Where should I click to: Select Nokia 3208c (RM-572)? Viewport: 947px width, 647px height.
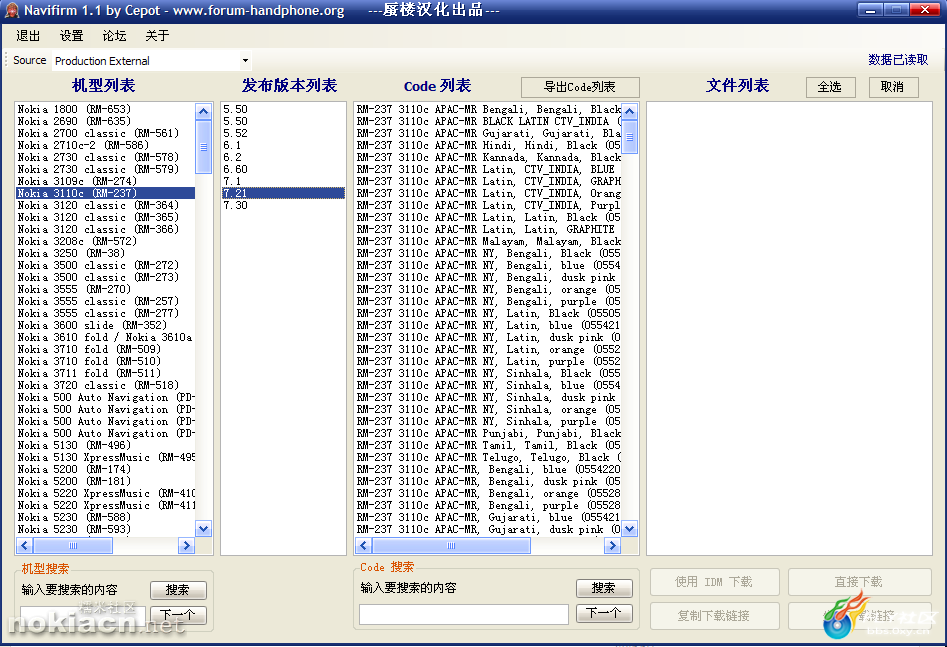click(105, 242)
